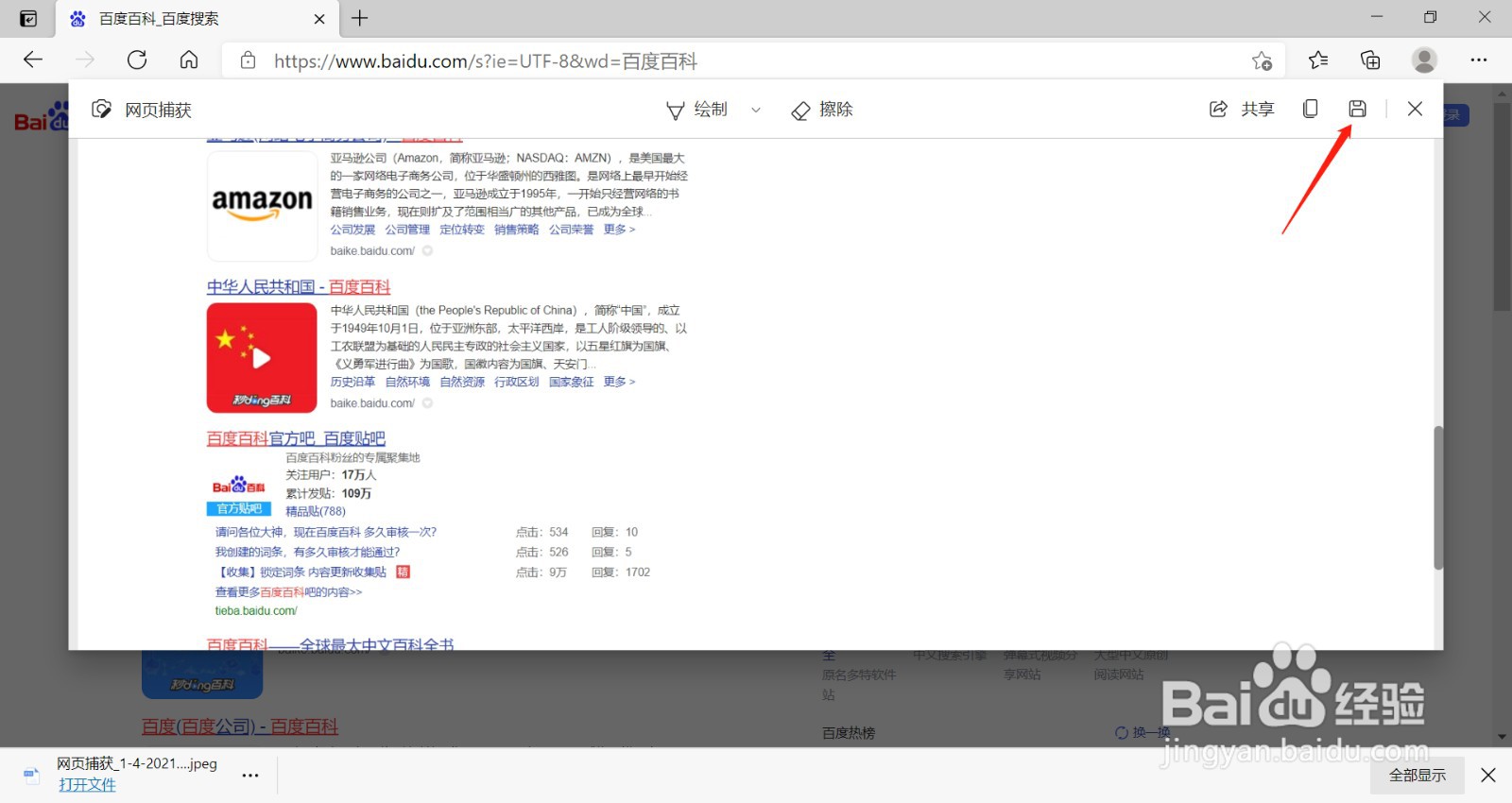The height and width of the screenshot is (803, 1512).
Task: Open 中华人民共和国 - 百度百科 result
Action: point(299,286)
